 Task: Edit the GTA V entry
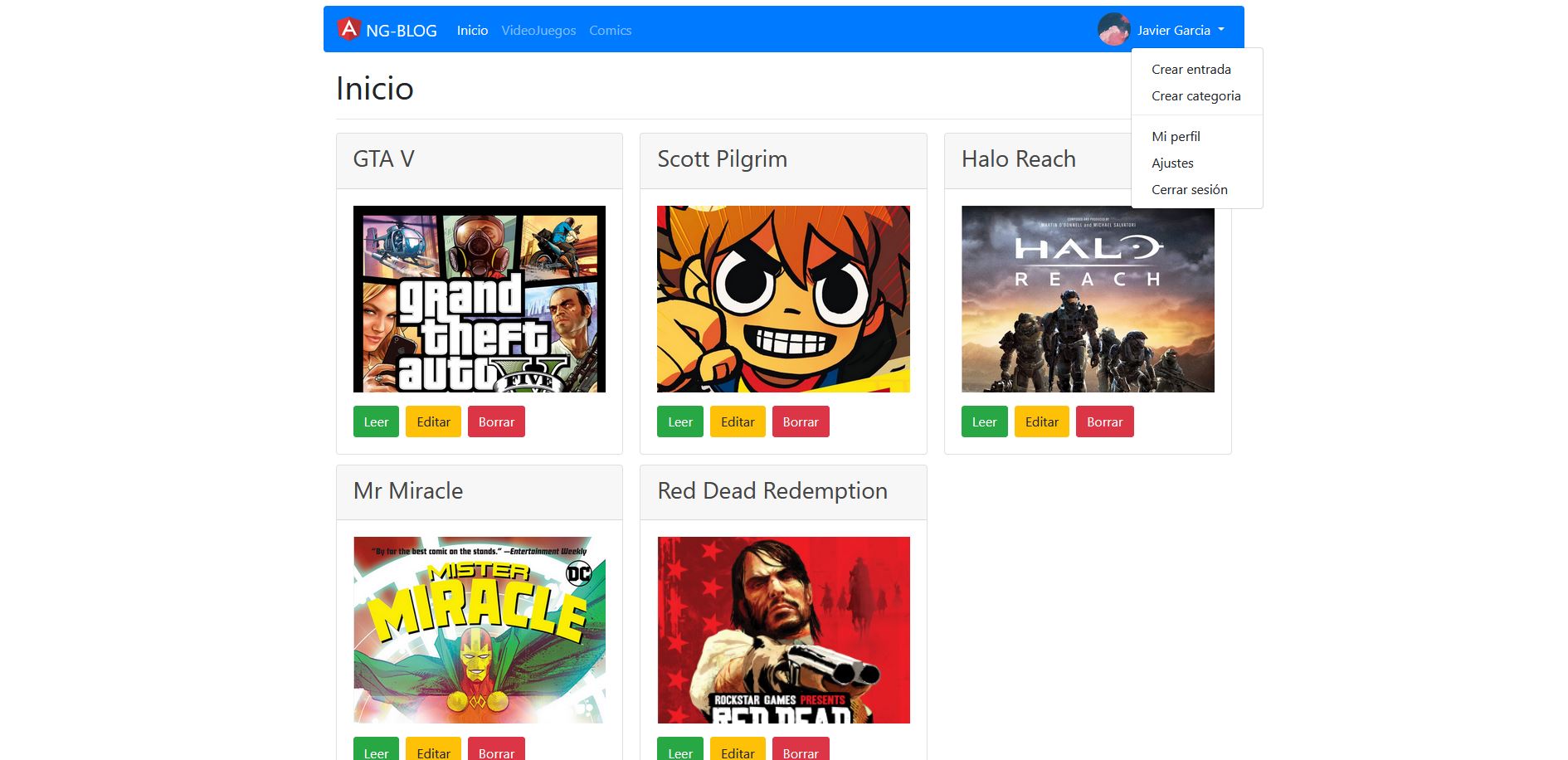tap(433, 421)
